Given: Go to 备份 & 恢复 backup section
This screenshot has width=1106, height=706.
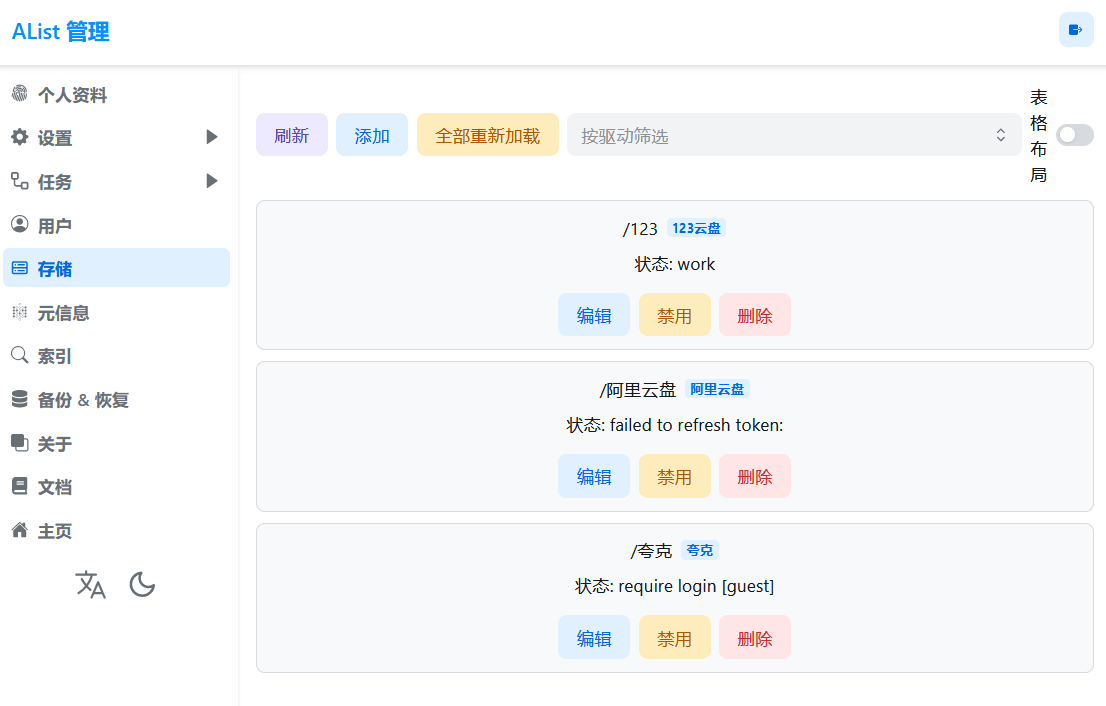Looking at the screenshot, I should tap(78, 399).
